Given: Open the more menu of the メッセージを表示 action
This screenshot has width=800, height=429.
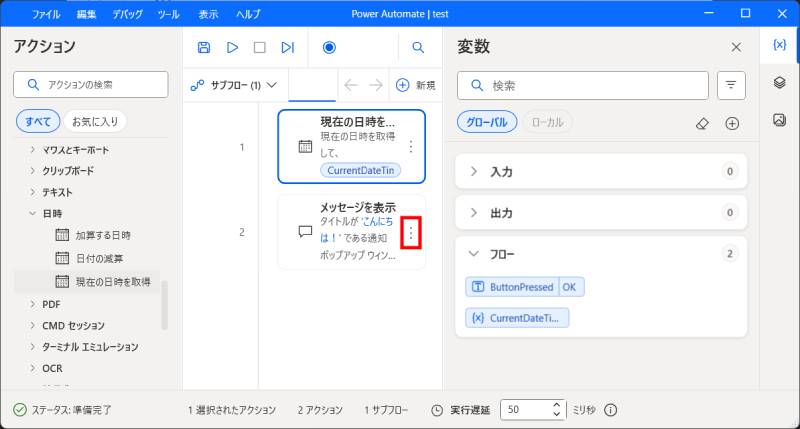Looking at the screenshot, I should click(x=411, y=233).
